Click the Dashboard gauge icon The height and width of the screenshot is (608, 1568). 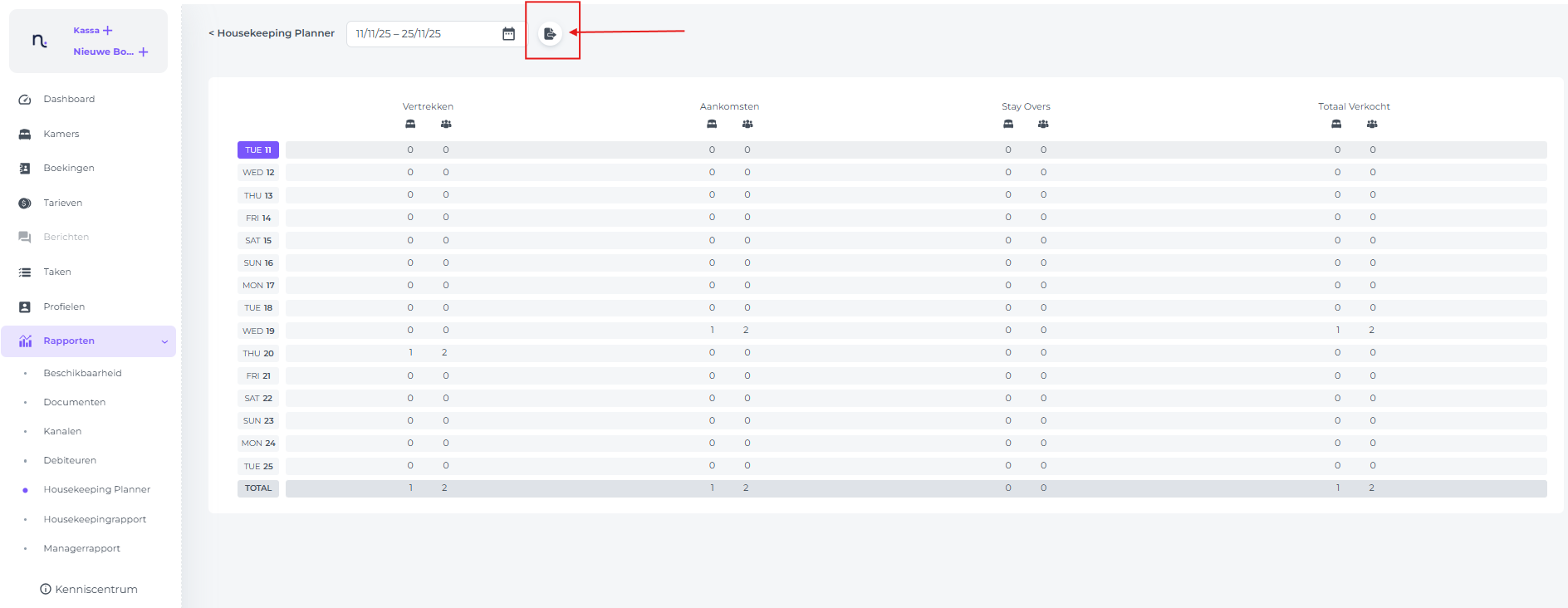coord(25,100)
